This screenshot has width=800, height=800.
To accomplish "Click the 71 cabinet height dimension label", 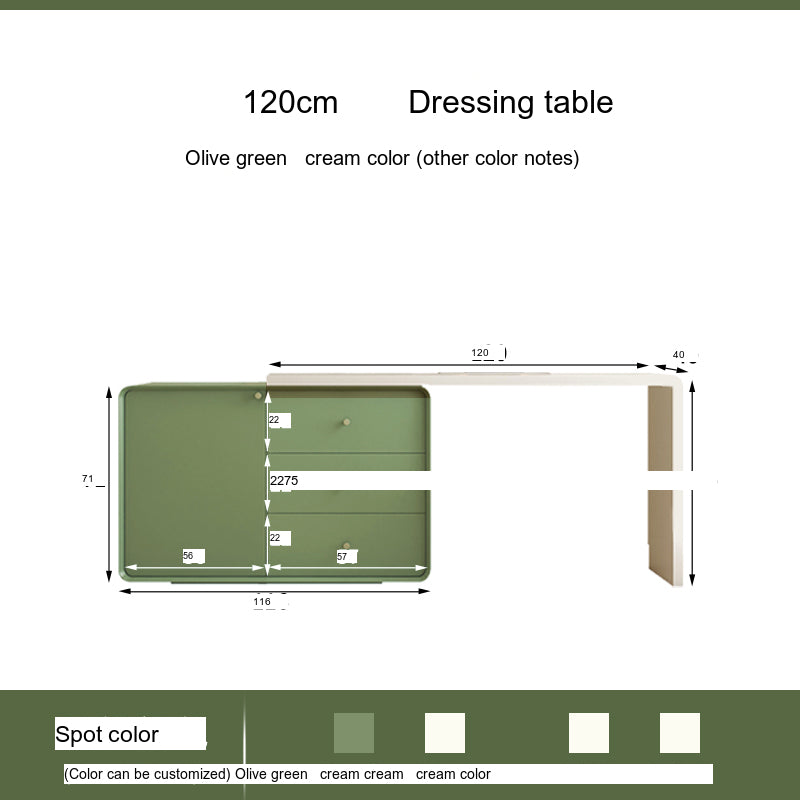I will (x=88, y=480).
